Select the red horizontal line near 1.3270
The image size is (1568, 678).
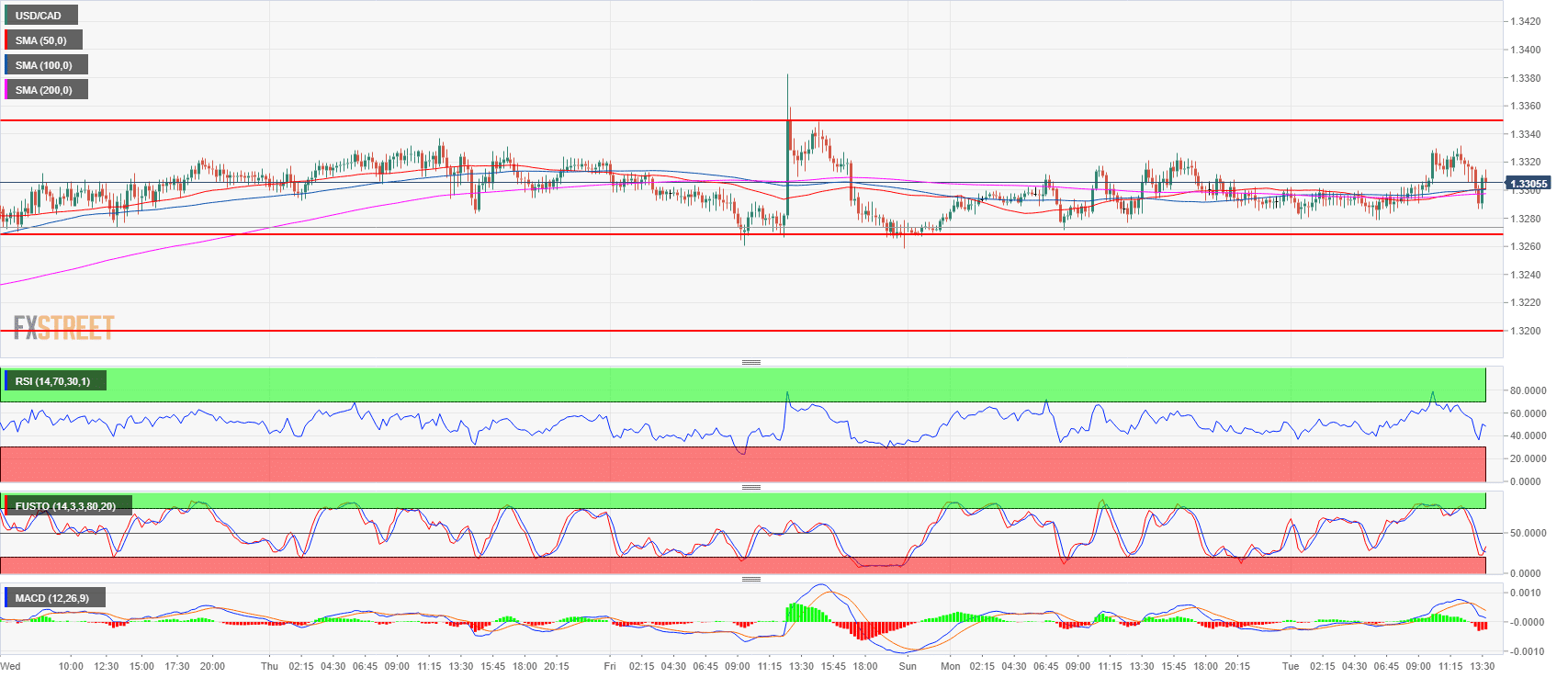coord(751,234)
